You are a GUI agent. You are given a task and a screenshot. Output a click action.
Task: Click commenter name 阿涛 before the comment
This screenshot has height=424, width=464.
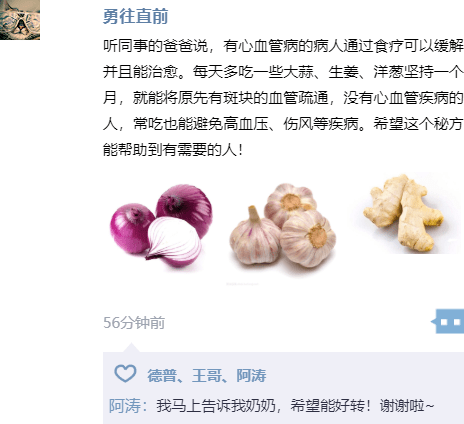pos(125,406)
